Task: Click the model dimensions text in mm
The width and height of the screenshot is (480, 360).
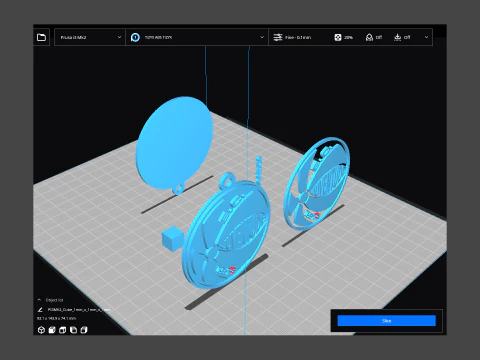Action: [x=56, y=318]
